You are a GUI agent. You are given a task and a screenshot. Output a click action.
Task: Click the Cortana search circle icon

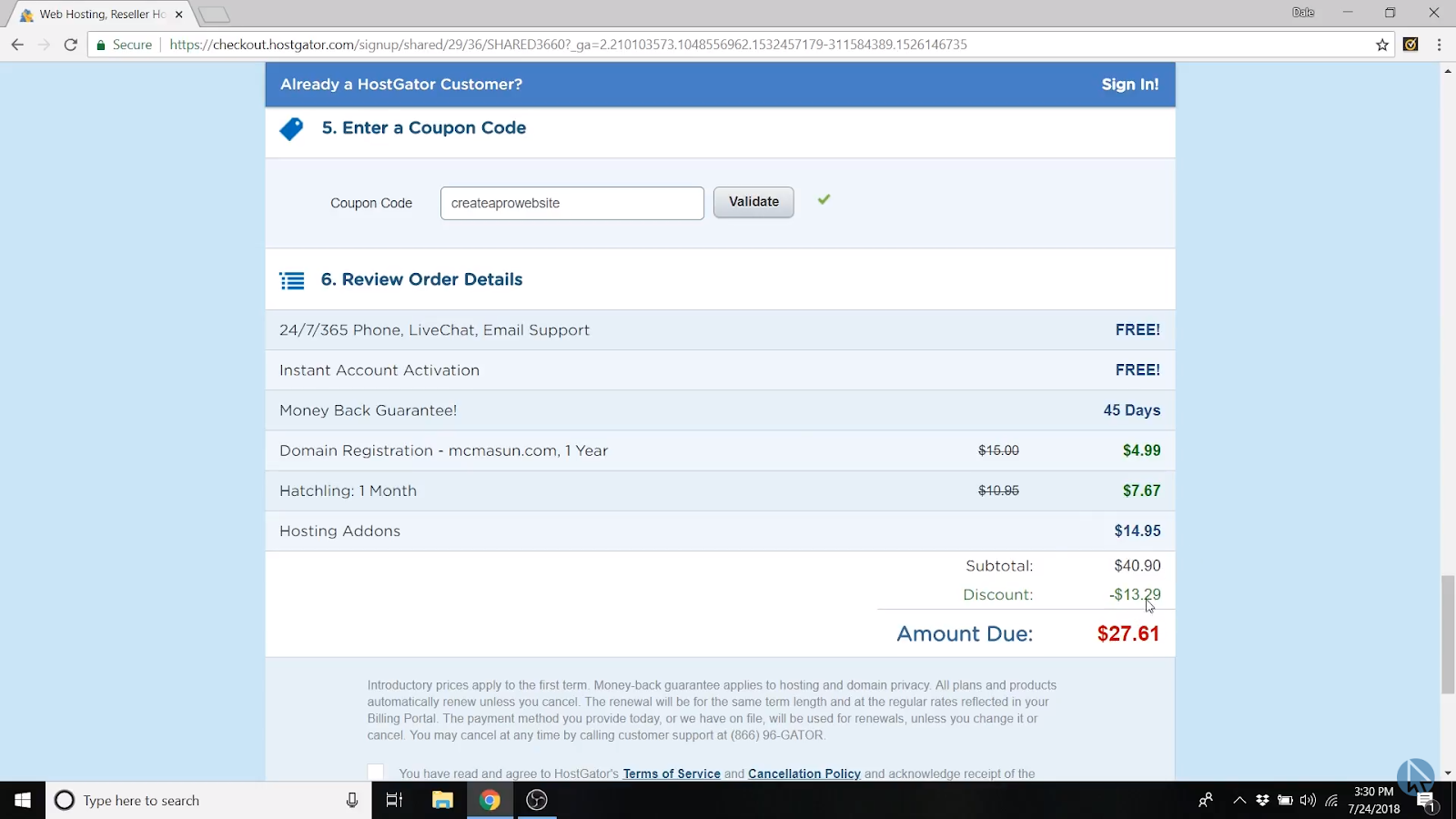(x=65, y=800)
